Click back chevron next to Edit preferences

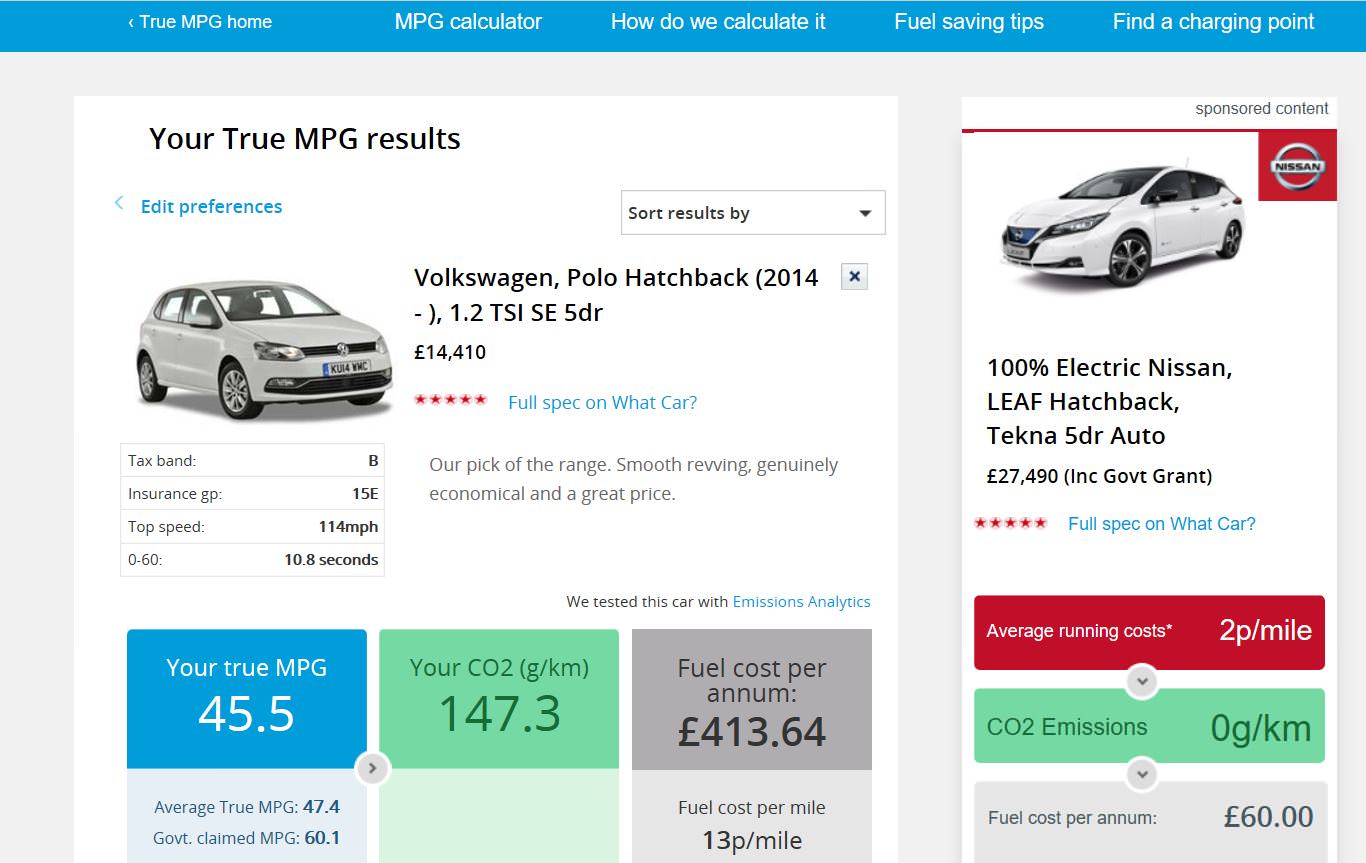pos(119,204)
